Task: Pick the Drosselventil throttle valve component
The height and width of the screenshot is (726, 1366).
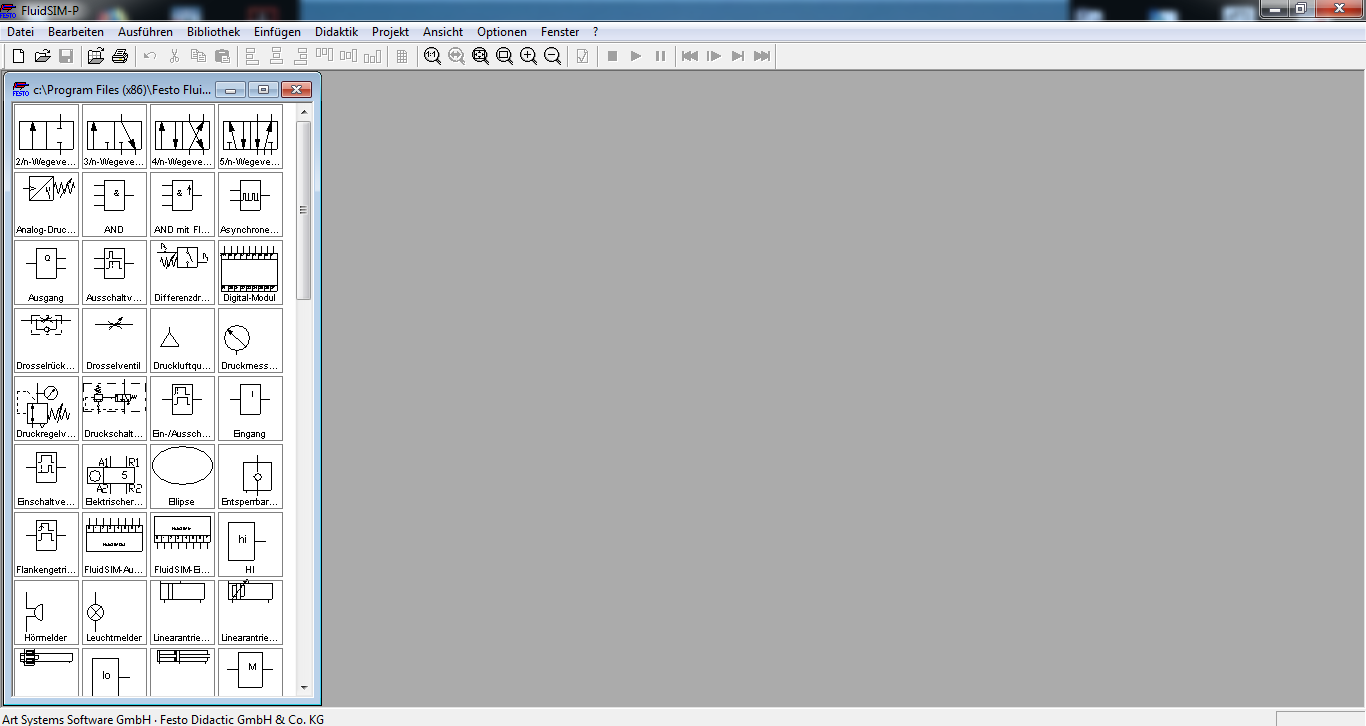Action: pyautogui.click(x=113, y=340)
